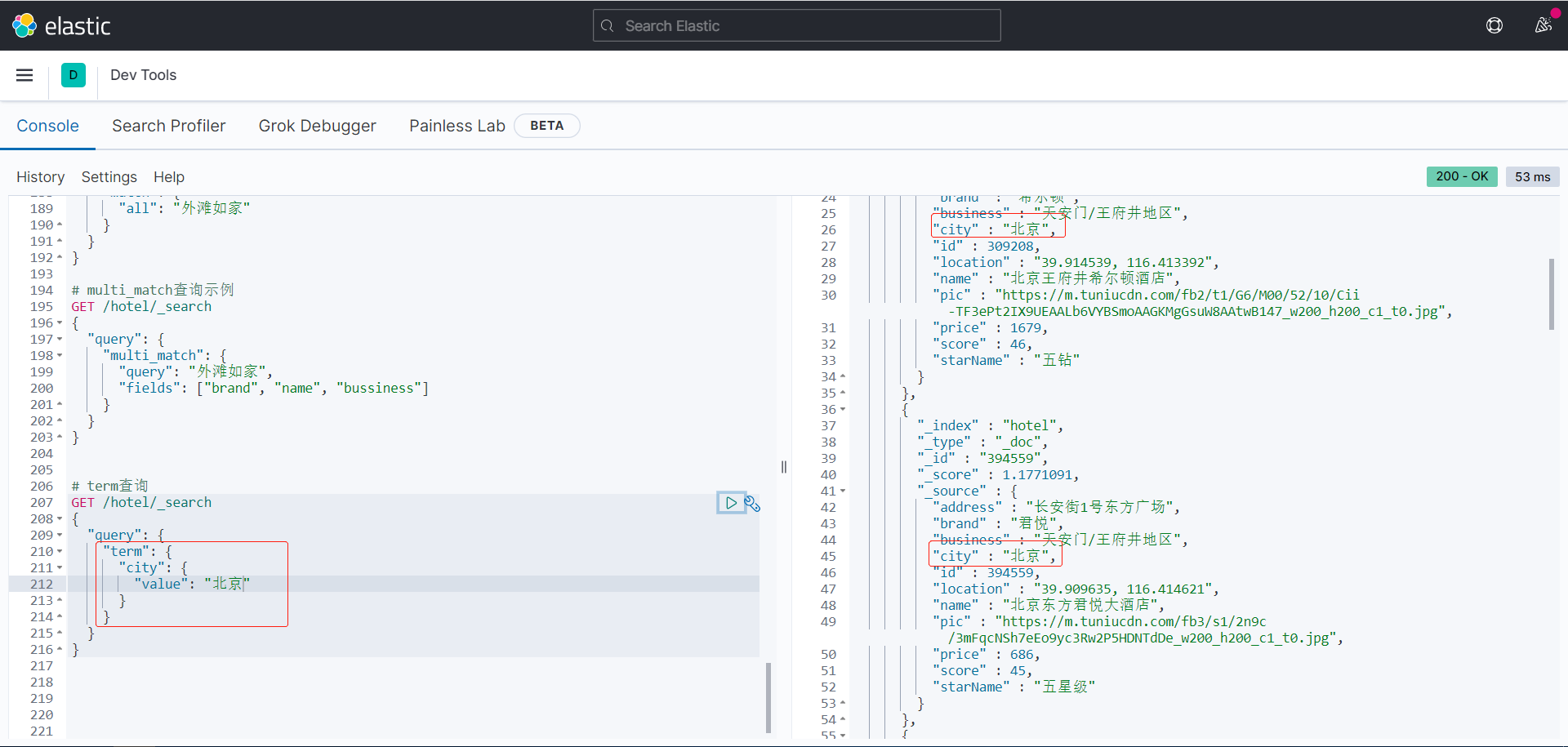Open the wrench request options menu
This screenshot has width=1568, height=747.
pyautogui.click(x=752, y=504)
